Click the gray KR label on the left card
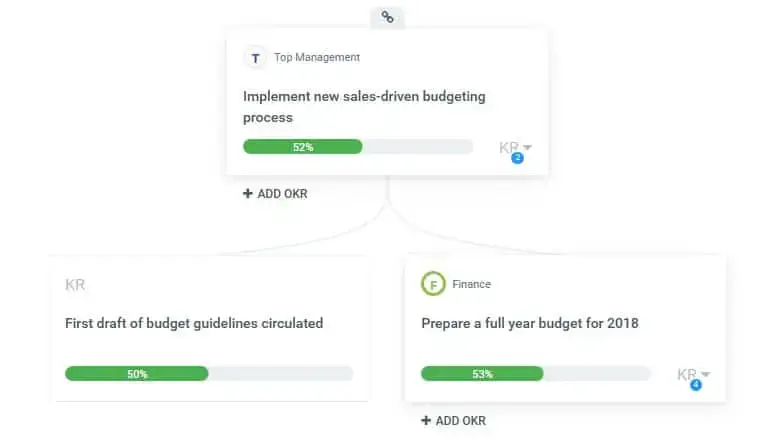The image size is (779, 440). [75, 285]
